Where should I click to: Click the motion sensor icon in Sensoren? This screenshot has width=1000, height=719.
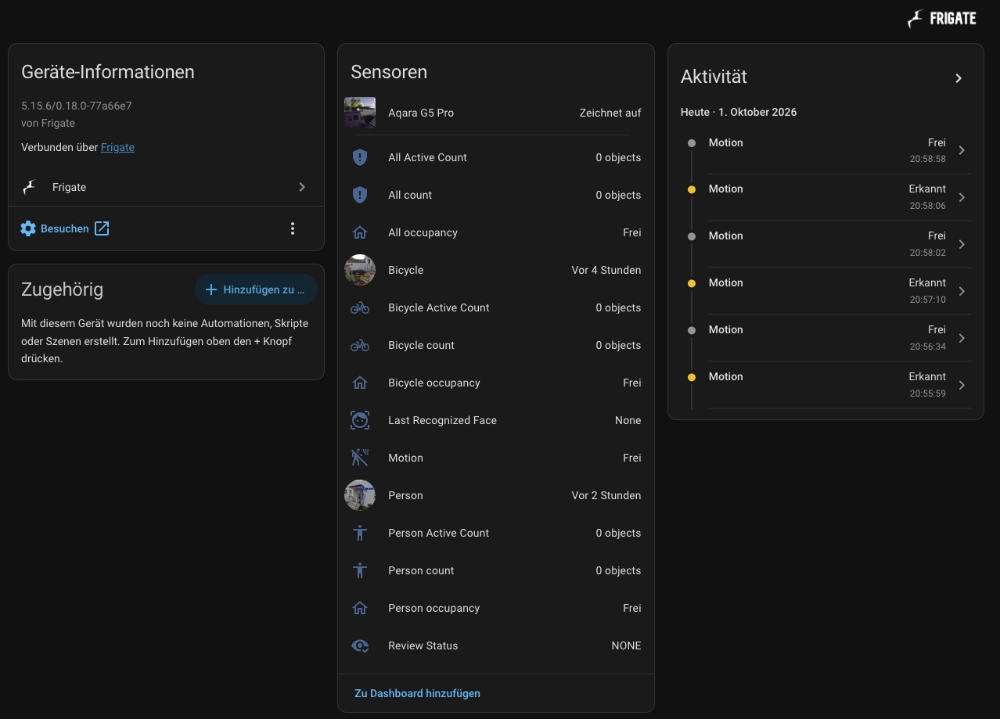(x=360, y=457)
